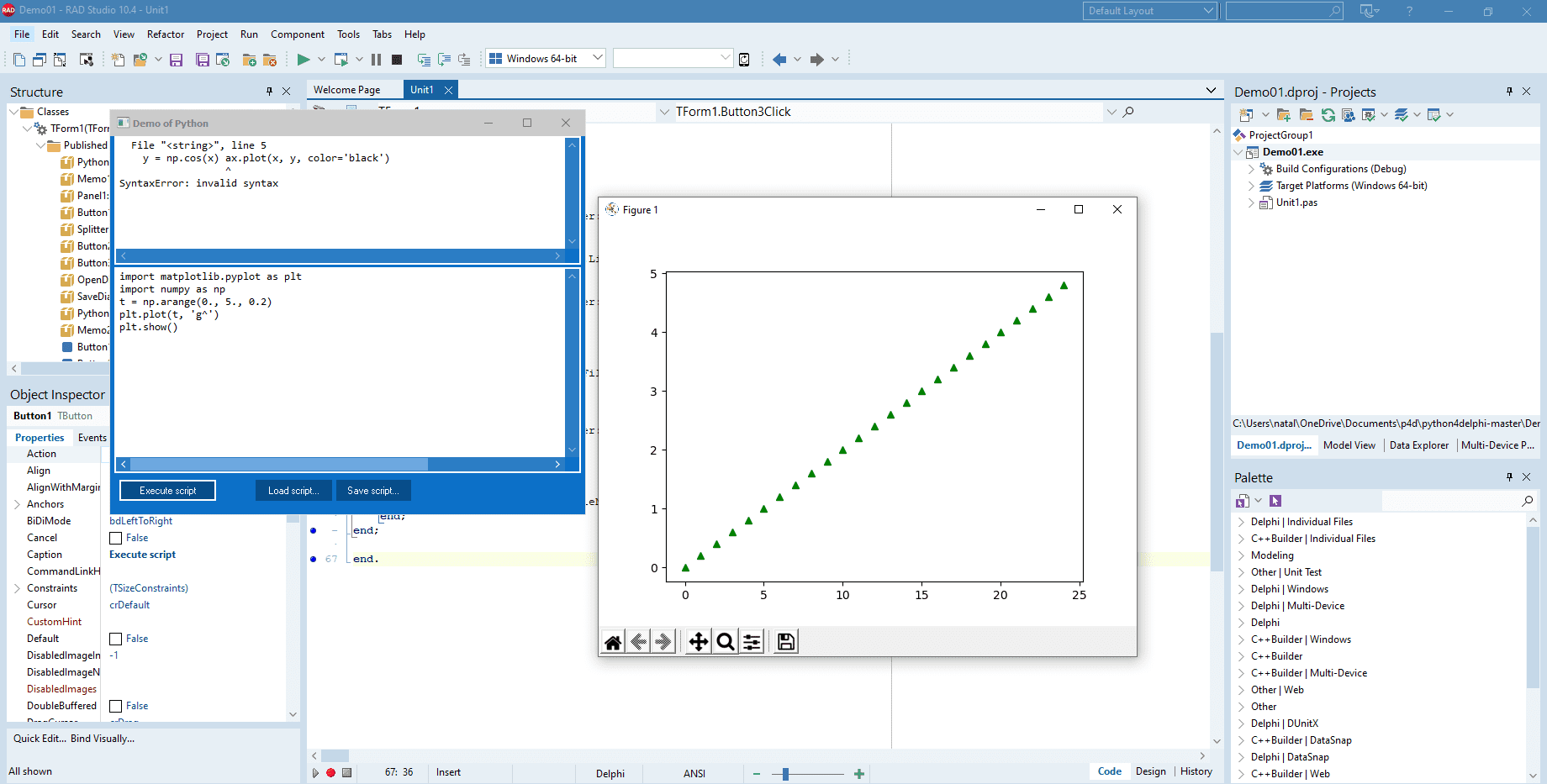Switch to the Welcome Page tab
The width and height of the screenshot is (1547, 784).
(348, 89)
